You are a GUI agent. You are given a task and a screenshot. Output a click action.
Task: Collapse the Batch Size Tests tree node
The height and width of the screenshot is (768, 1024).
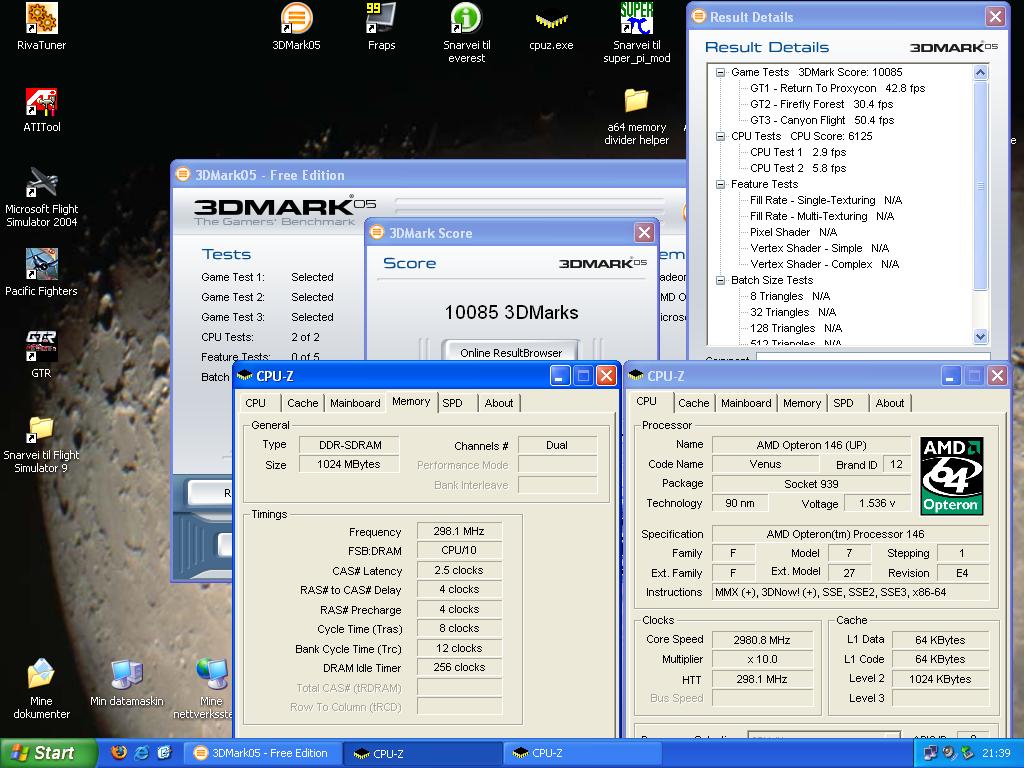[720, 280]
